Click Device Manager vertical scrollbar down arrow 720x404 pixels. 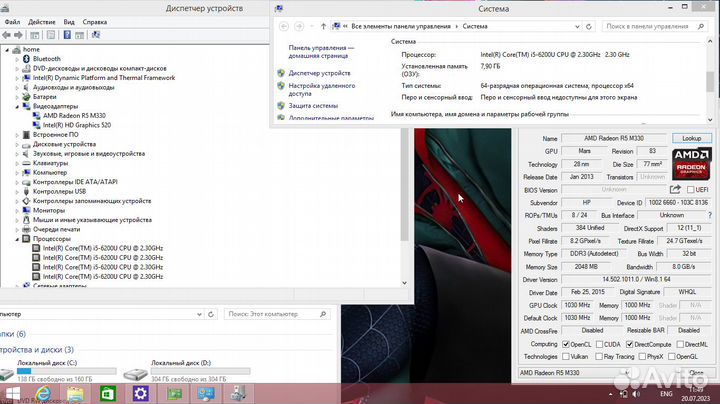click(x=405, y=283)
